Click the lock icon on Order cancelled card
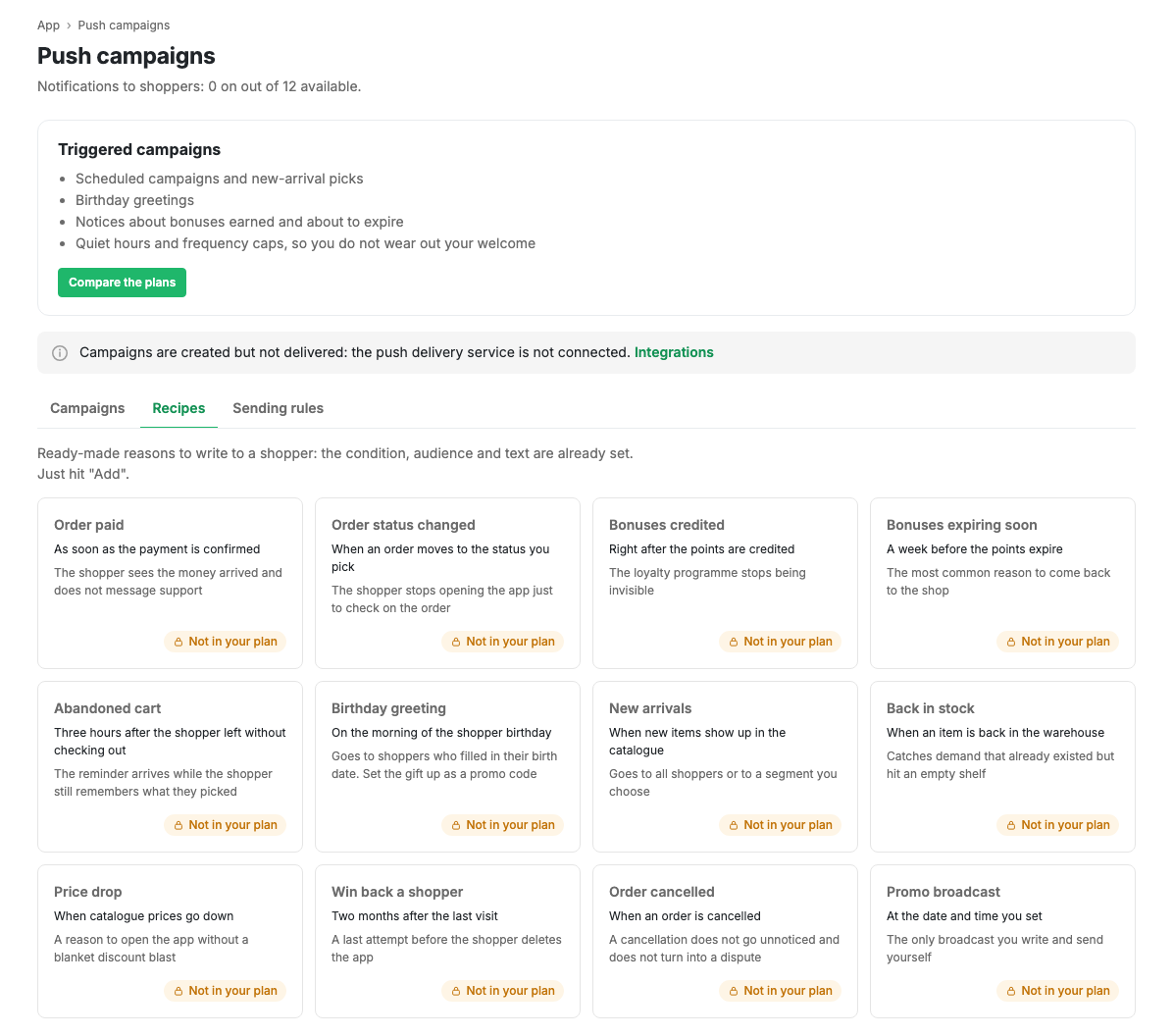This screenshot has height=1036, width=1173. (x=734, y=991)
